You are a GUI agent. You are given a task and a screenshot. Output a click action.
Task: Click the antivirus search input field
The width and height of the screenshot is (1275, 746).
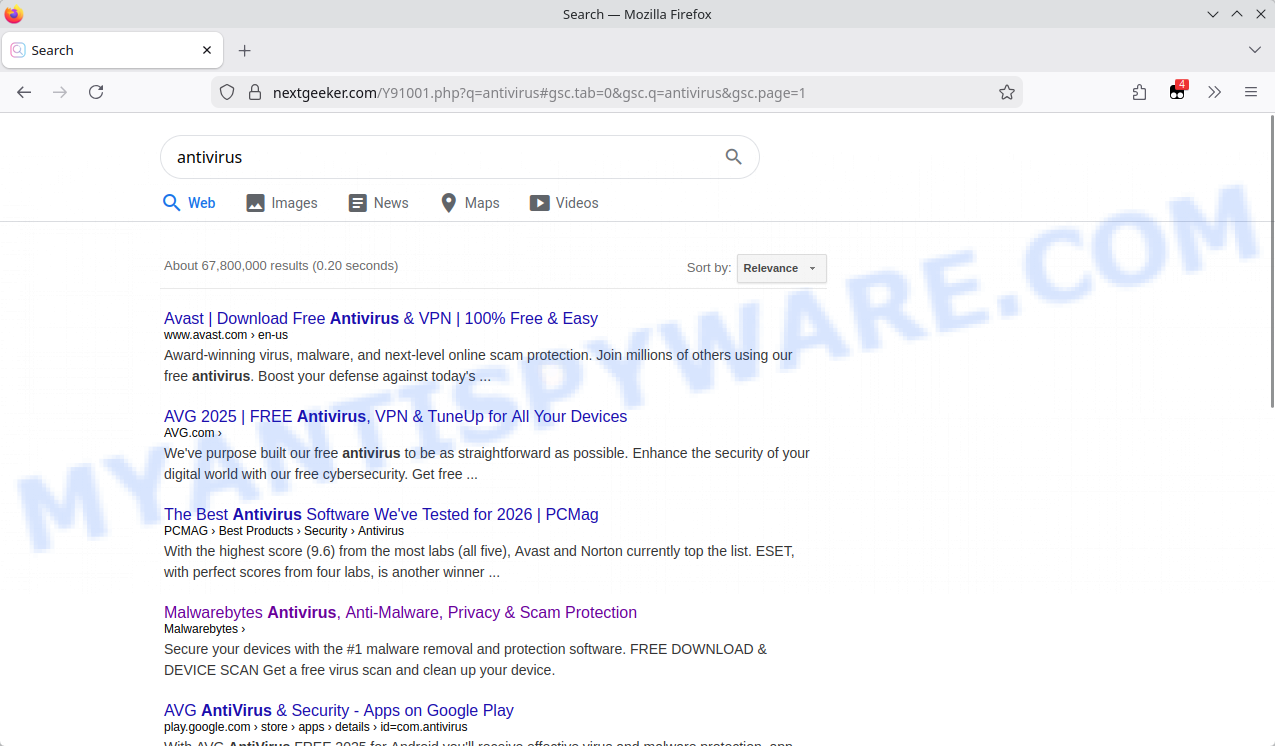pyautogui.click(x=440, y=157)
